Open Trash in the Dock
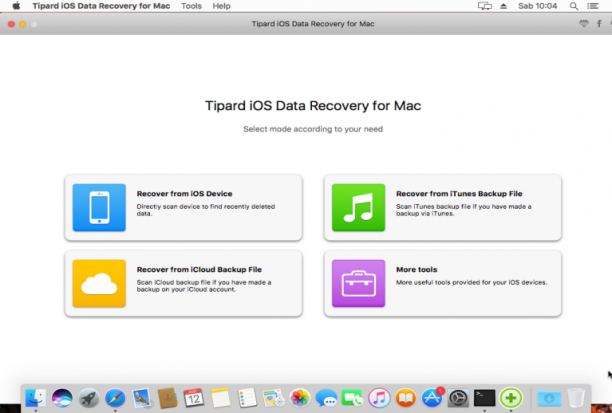Screen dimensions: 612x413 [x=576, y=398]
